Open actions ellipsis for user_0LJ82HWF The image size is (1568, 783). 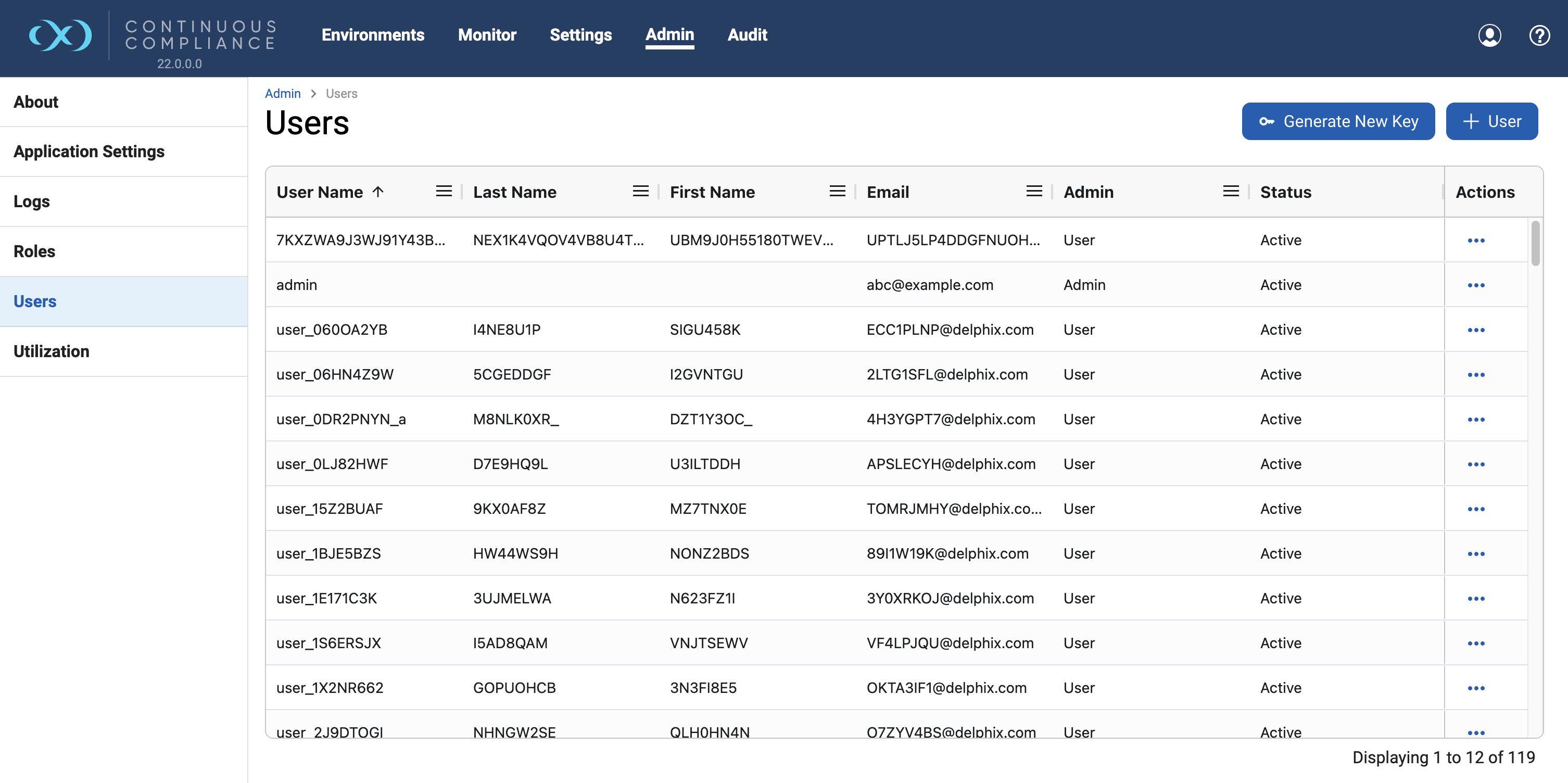[1475, 464]
